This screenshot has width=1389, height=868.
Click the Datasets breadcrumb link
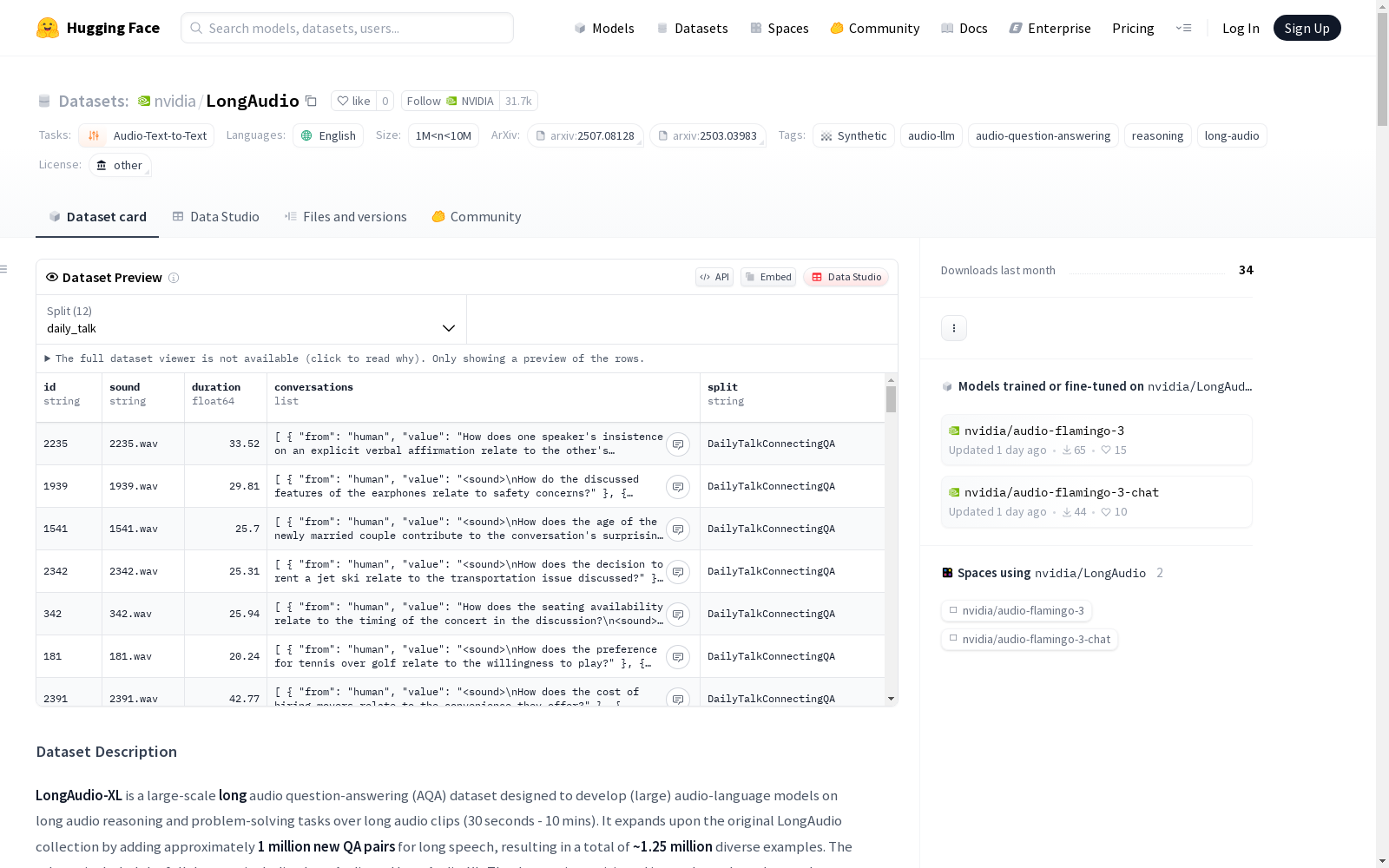pos(93,101)
